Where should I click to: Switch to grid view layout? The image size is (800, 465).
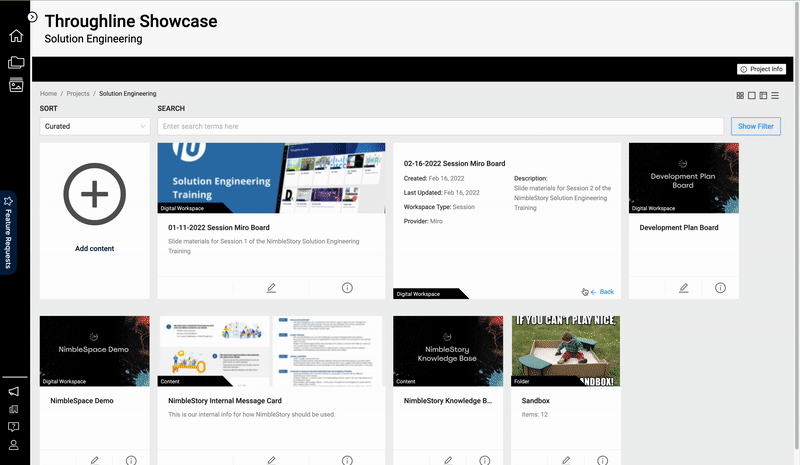(x=740, y=95)
